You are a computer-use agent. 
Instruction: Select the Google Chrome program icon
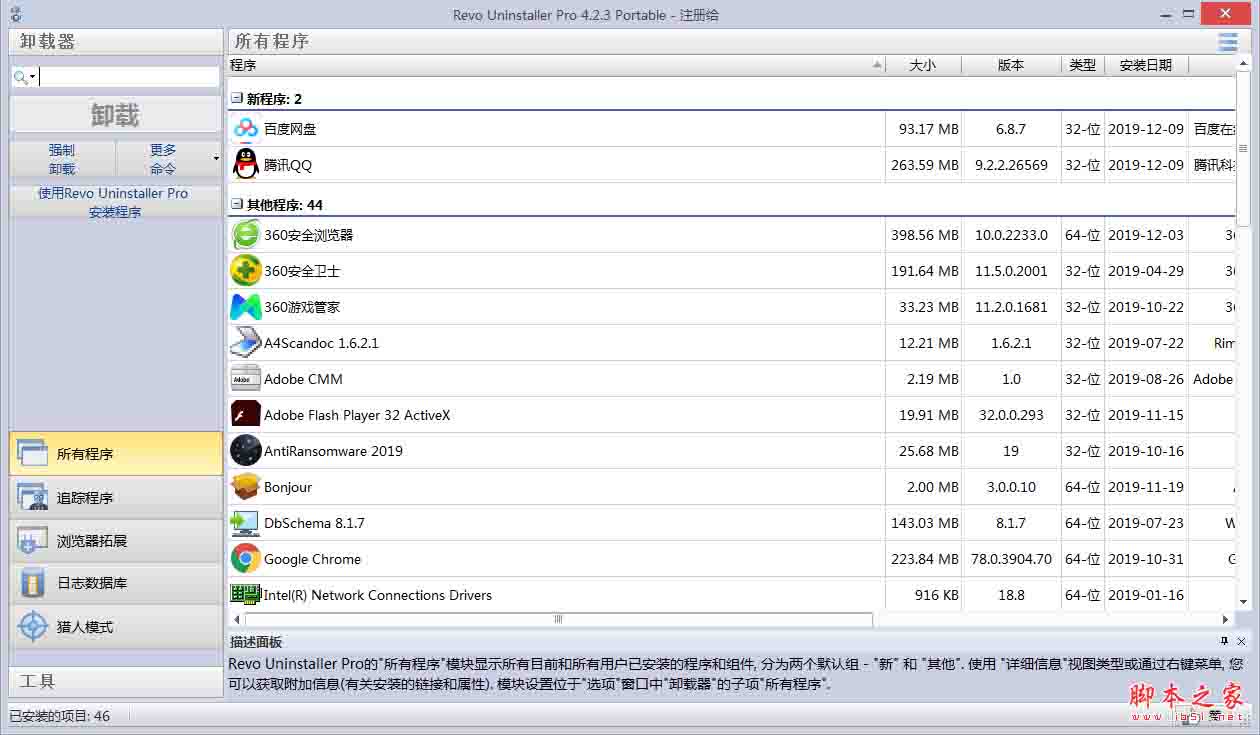pos(245,558)
